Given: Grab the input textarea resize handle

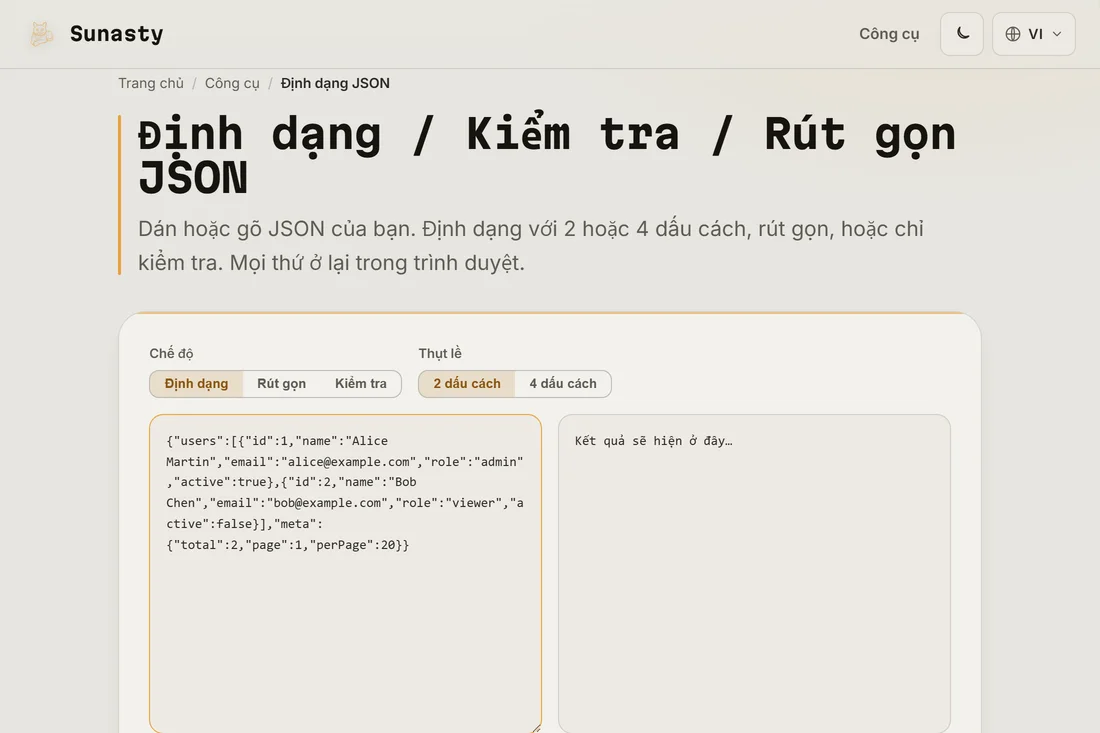Looking at the screenshot, I should (x=536, y=729).
